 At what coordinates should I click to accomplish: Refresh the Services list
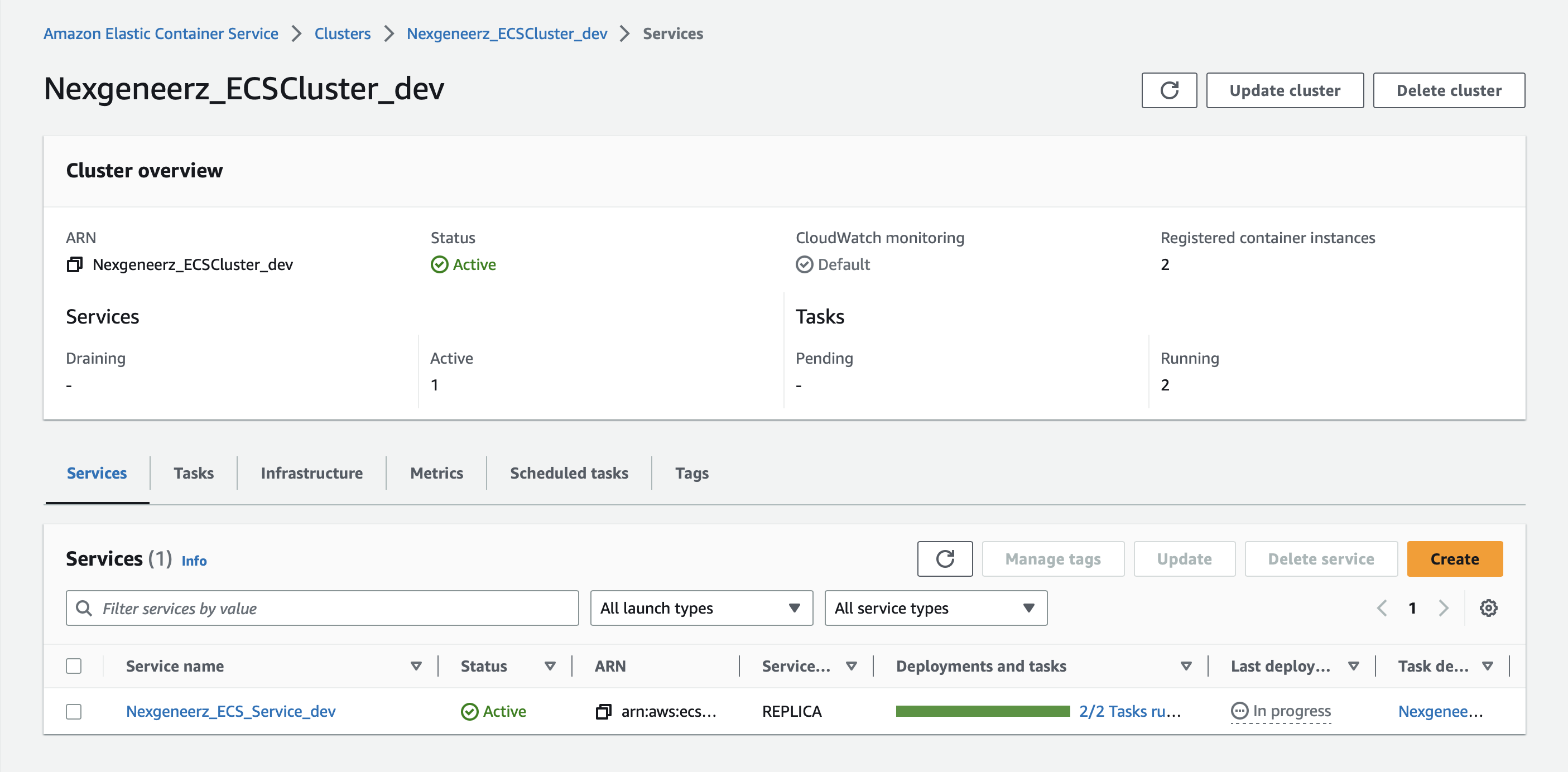click(944, 558)
